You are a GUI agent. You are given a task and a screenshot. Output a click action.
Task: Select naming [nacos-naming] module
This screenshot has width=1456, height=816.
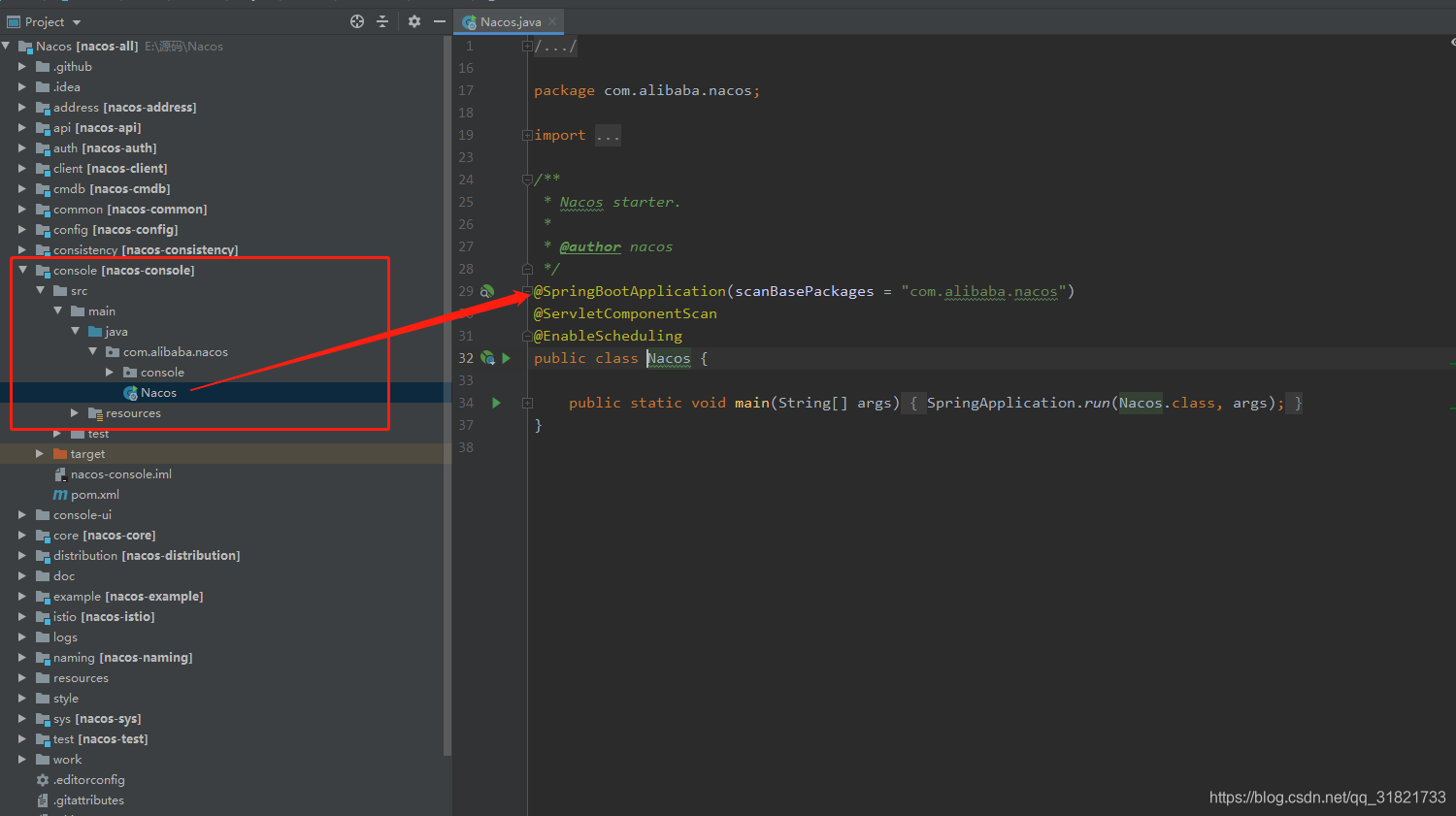pos(122,658)
